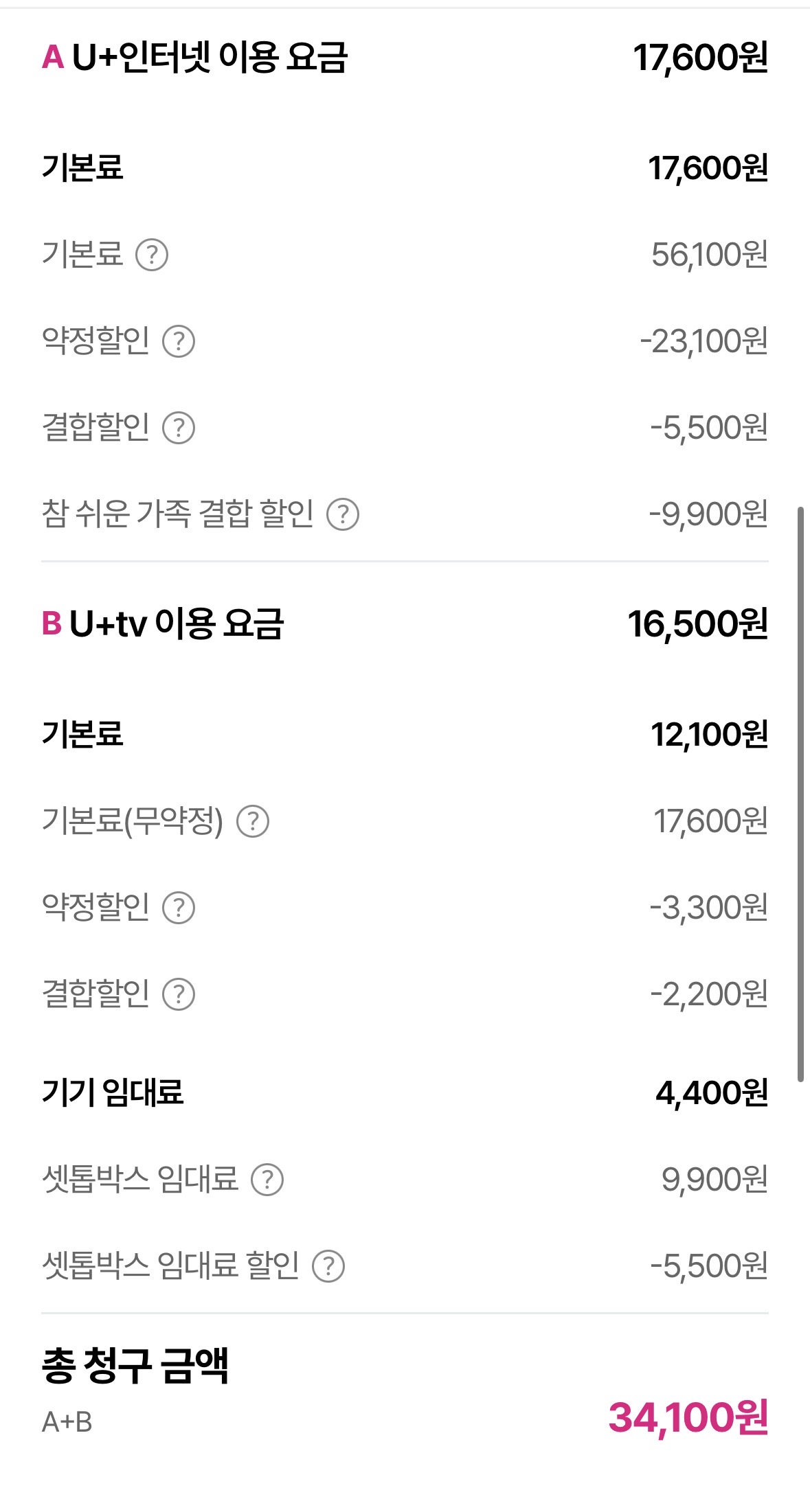Show help for 결합할인 -2,200원 under U+tv
The width and height of the screenshot is (810, 1512).
point(179,994)
